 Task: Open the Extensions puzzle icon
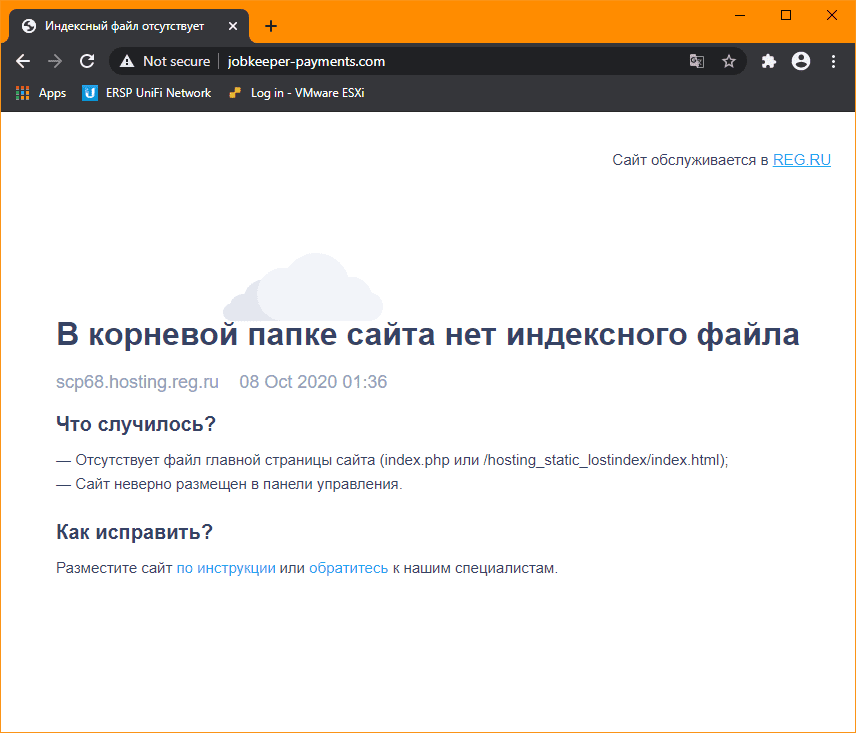tap(769, 61)
